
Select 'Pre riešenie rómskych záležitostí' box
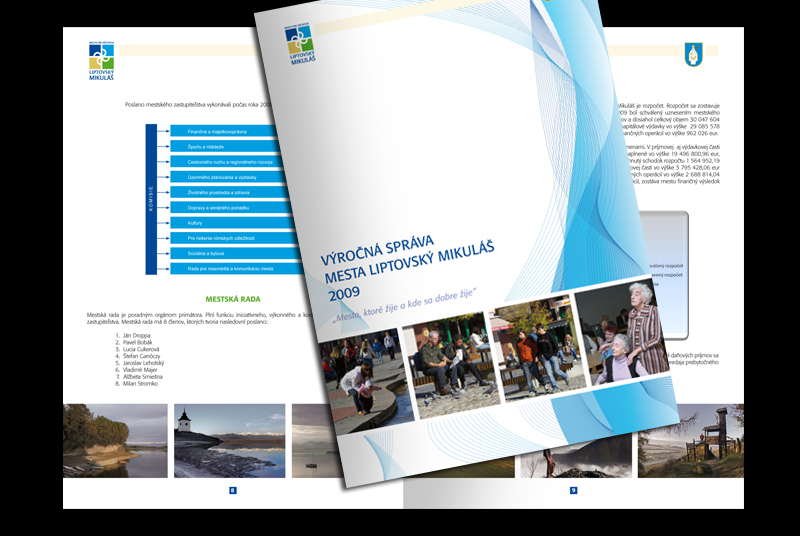pyautogui.click(x=235, y=238)
